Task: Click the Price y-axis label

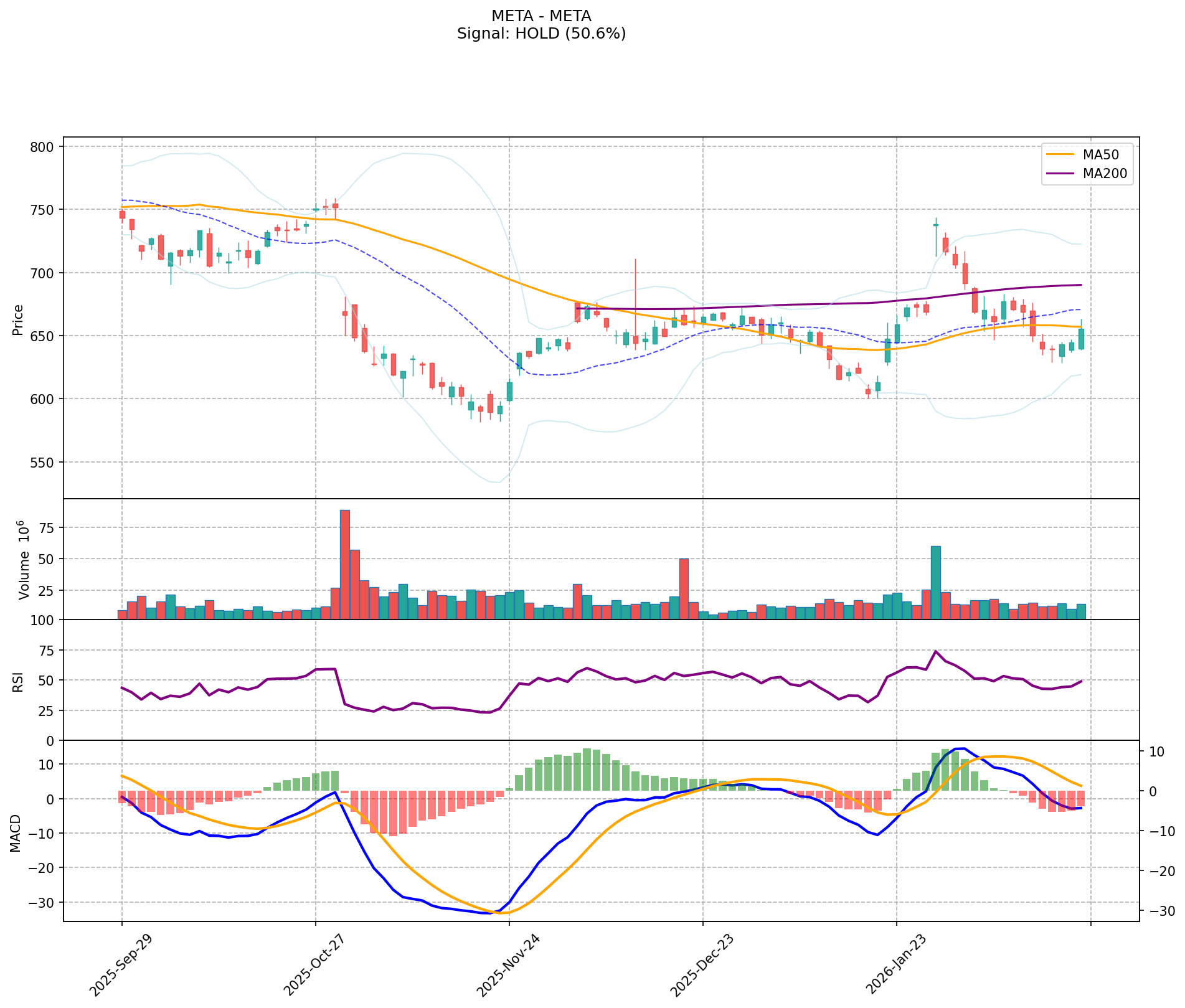Action: coord(18,319)
